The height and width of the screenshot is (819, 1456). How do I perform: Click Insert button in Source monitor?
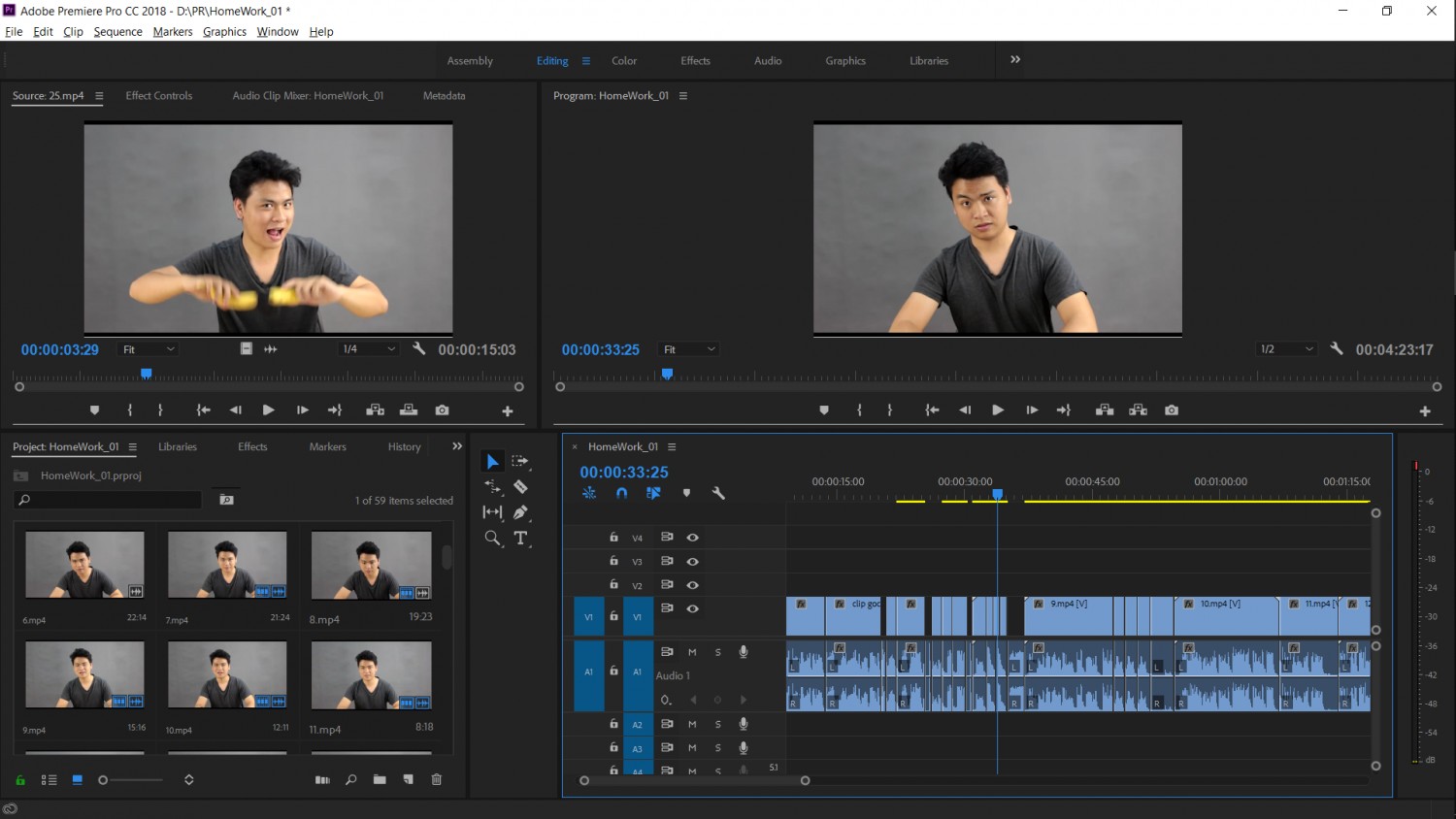point(375,410)
